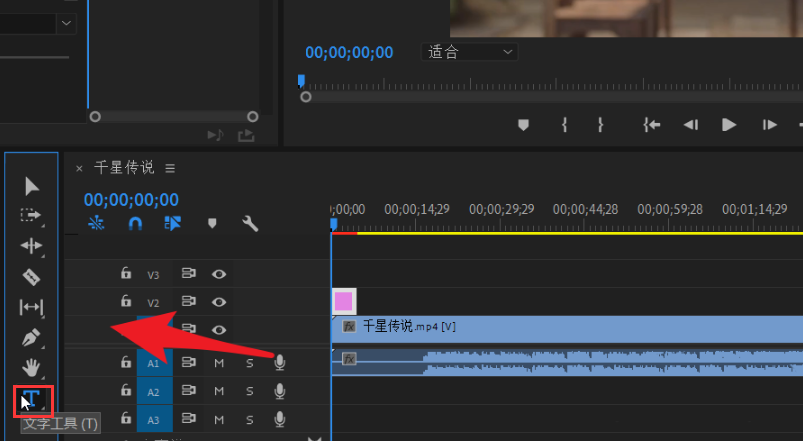Solo the A1 track

(x=249, y=363)
